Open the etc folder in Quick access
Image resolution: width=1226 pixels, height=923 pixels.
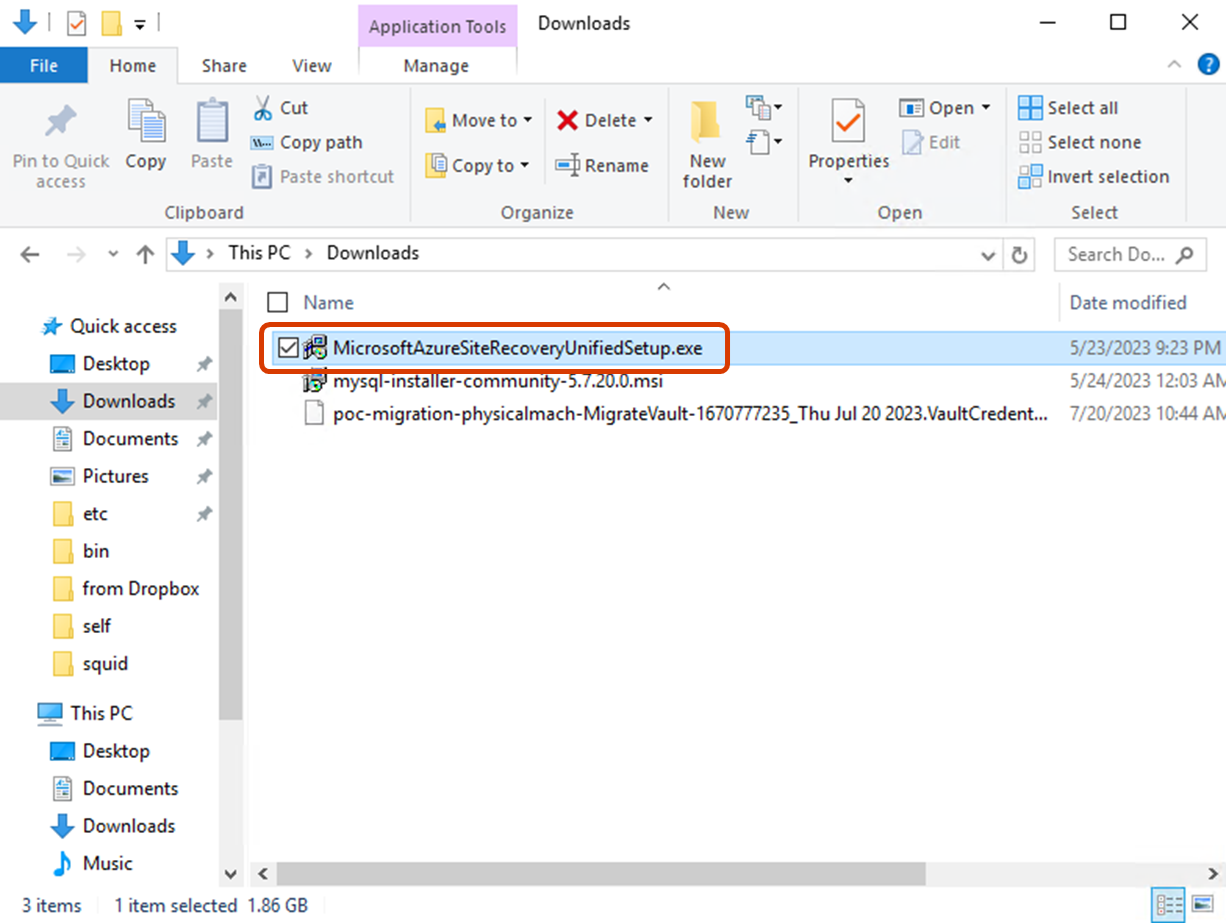(x=95, y=513)
